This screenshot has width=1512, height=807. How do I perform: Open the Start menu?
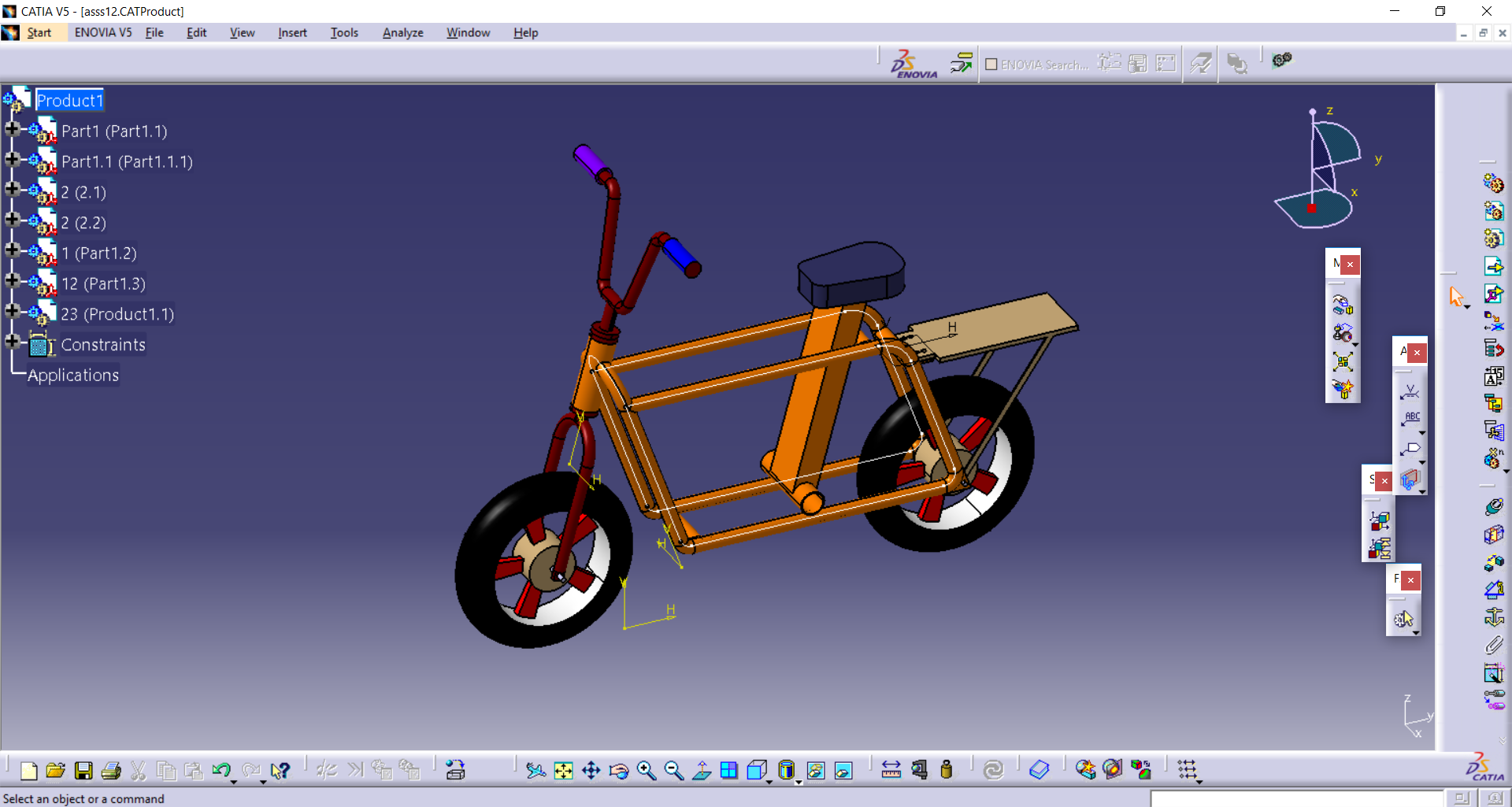[39, 32]
